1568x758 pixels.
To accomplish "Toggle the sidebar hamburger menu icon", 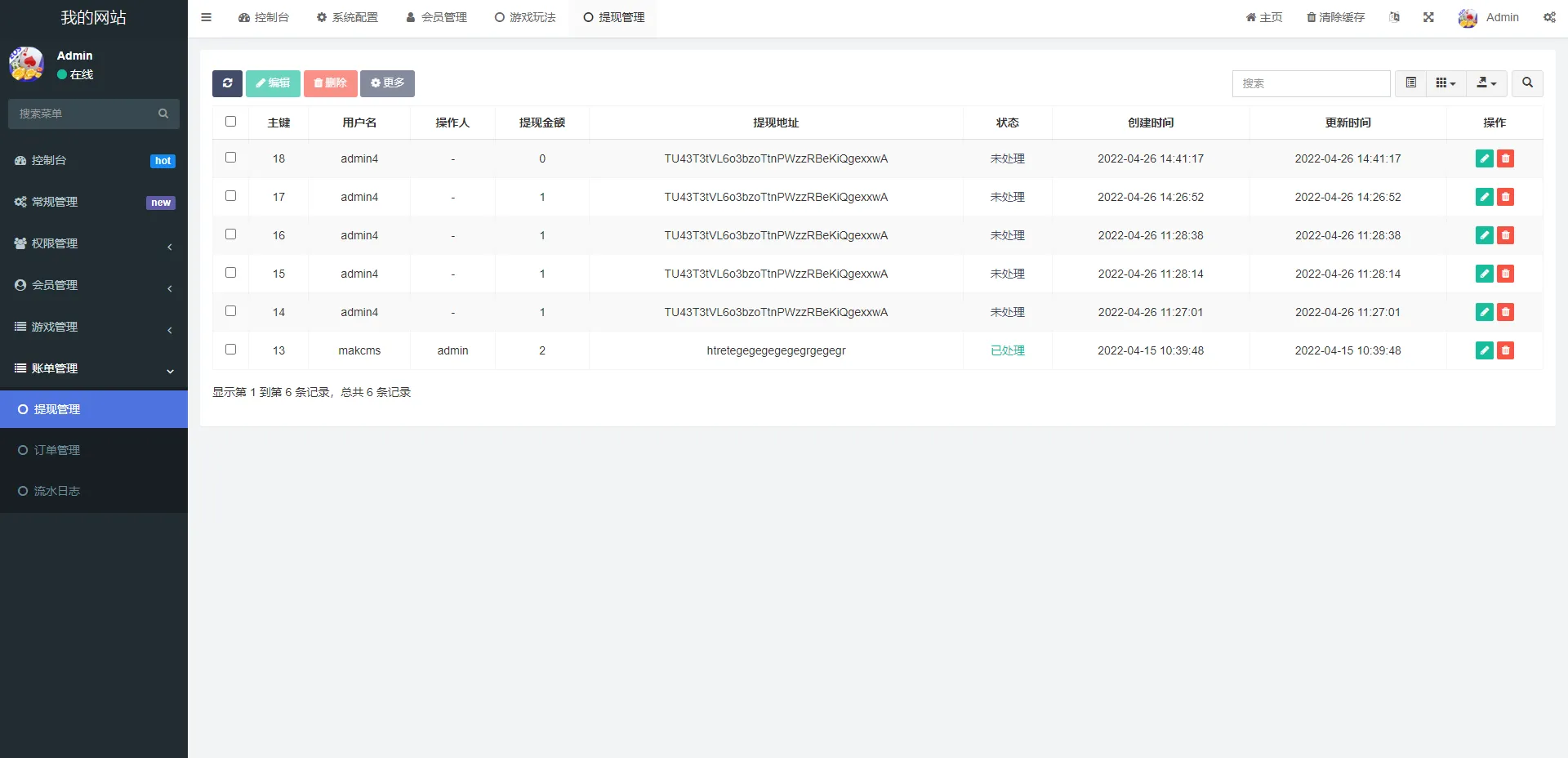I will [x=207, y=17].
